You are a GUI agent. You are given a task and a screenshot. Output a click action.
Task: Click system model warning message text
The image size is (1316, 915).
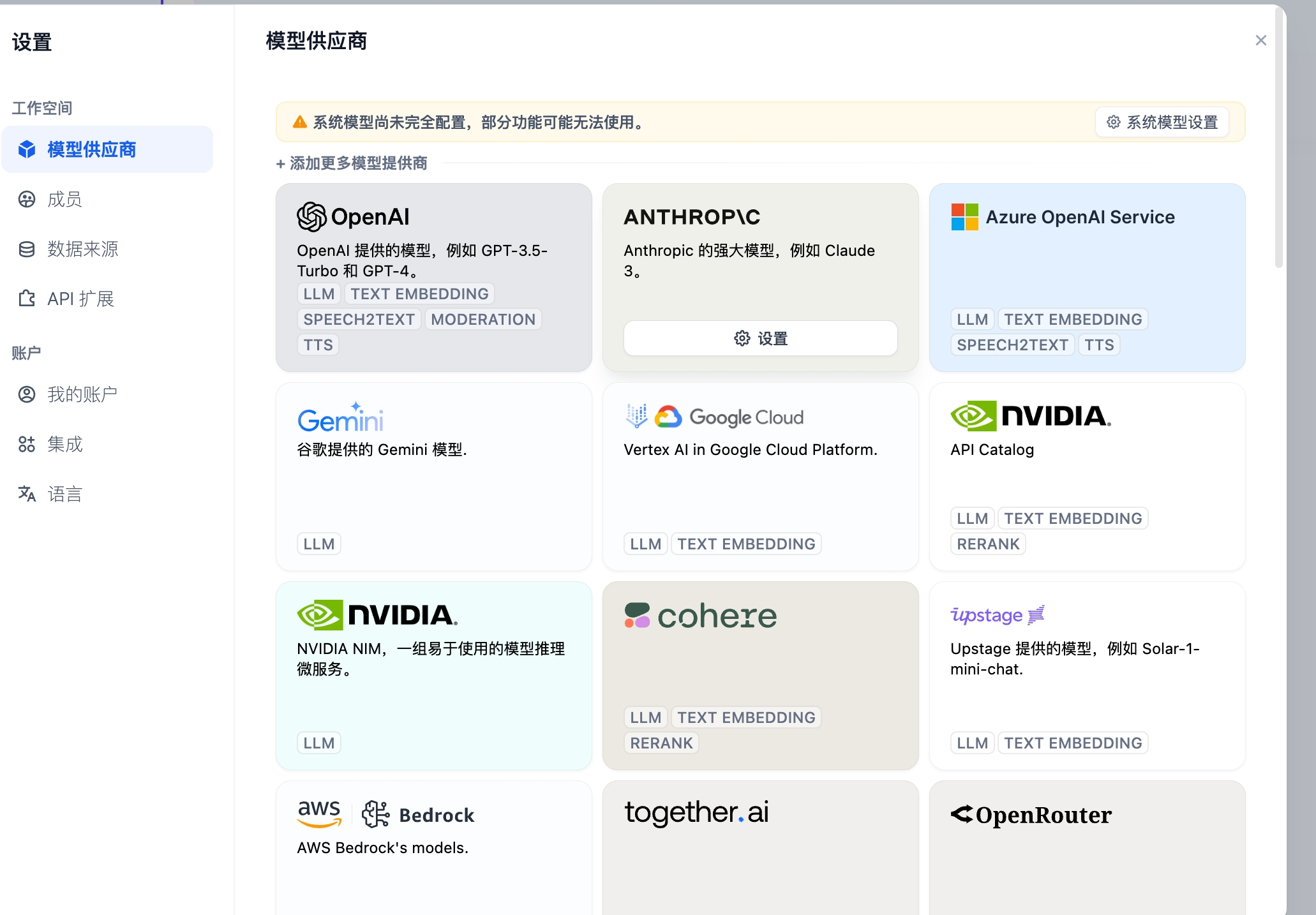pos(479,122)
